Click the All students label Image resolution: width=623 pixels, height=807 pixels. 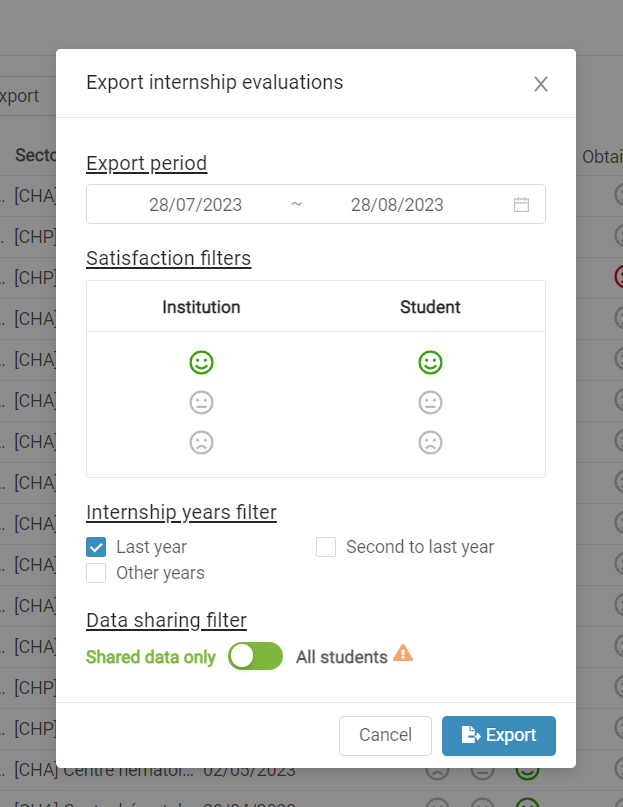click(342, 657)
